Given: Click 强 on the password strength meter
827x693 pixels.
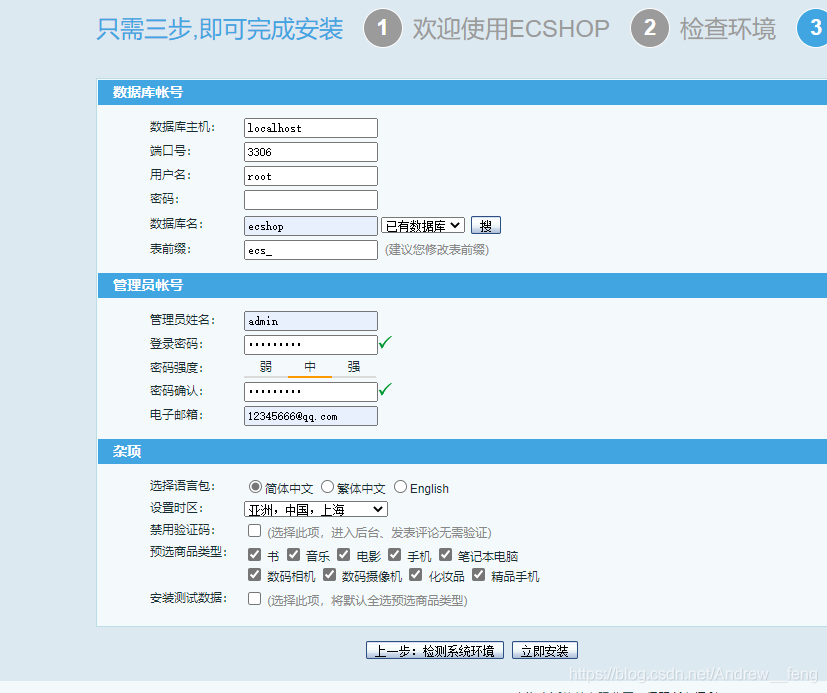Looking at the screenshot, I should tap(352, 364).
